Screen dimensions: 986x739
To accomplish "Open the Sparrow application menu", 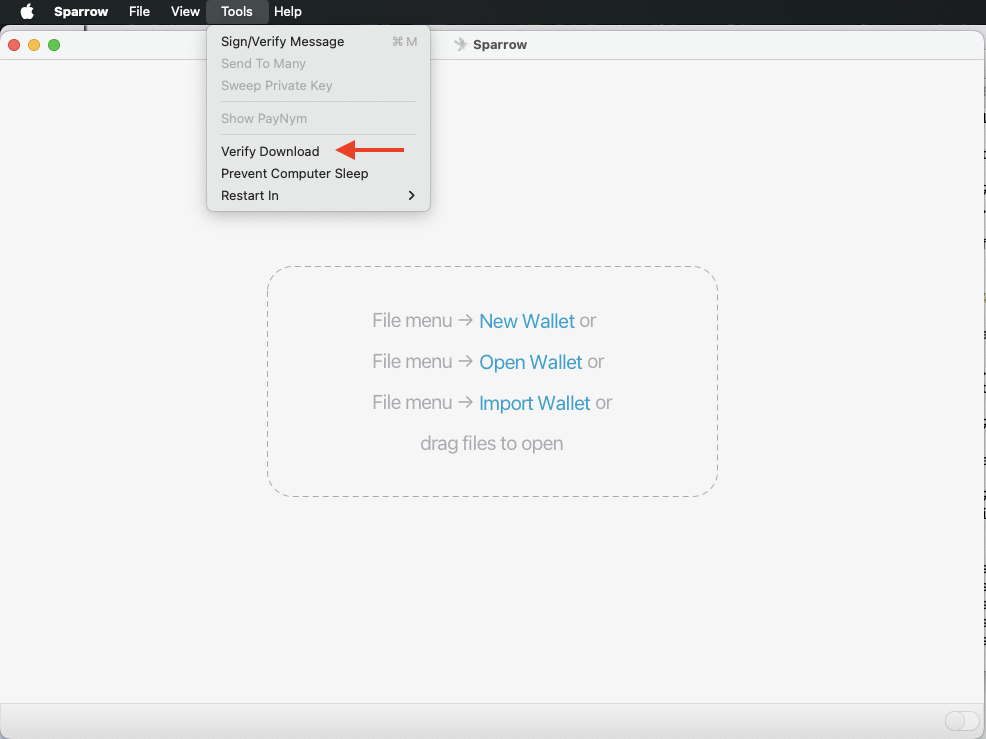I will [x=80, y=11].
